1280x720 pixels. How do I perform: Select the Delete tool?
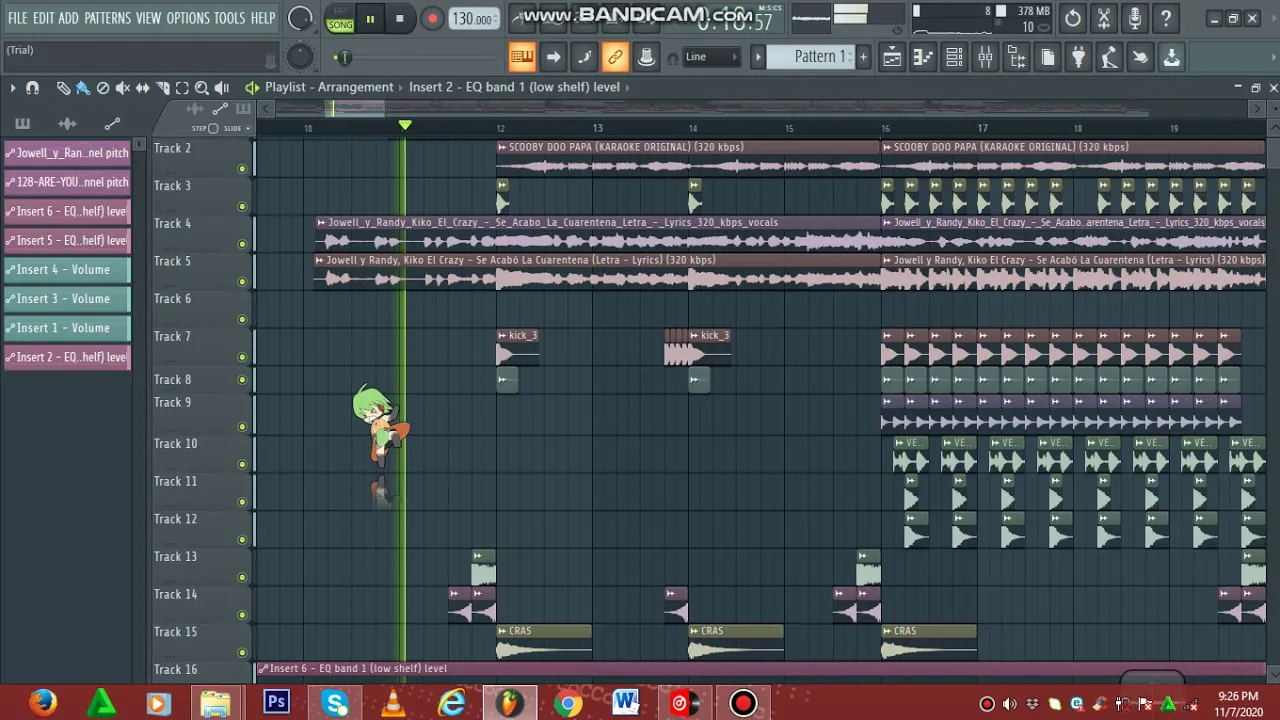click(x=103, y=88)
